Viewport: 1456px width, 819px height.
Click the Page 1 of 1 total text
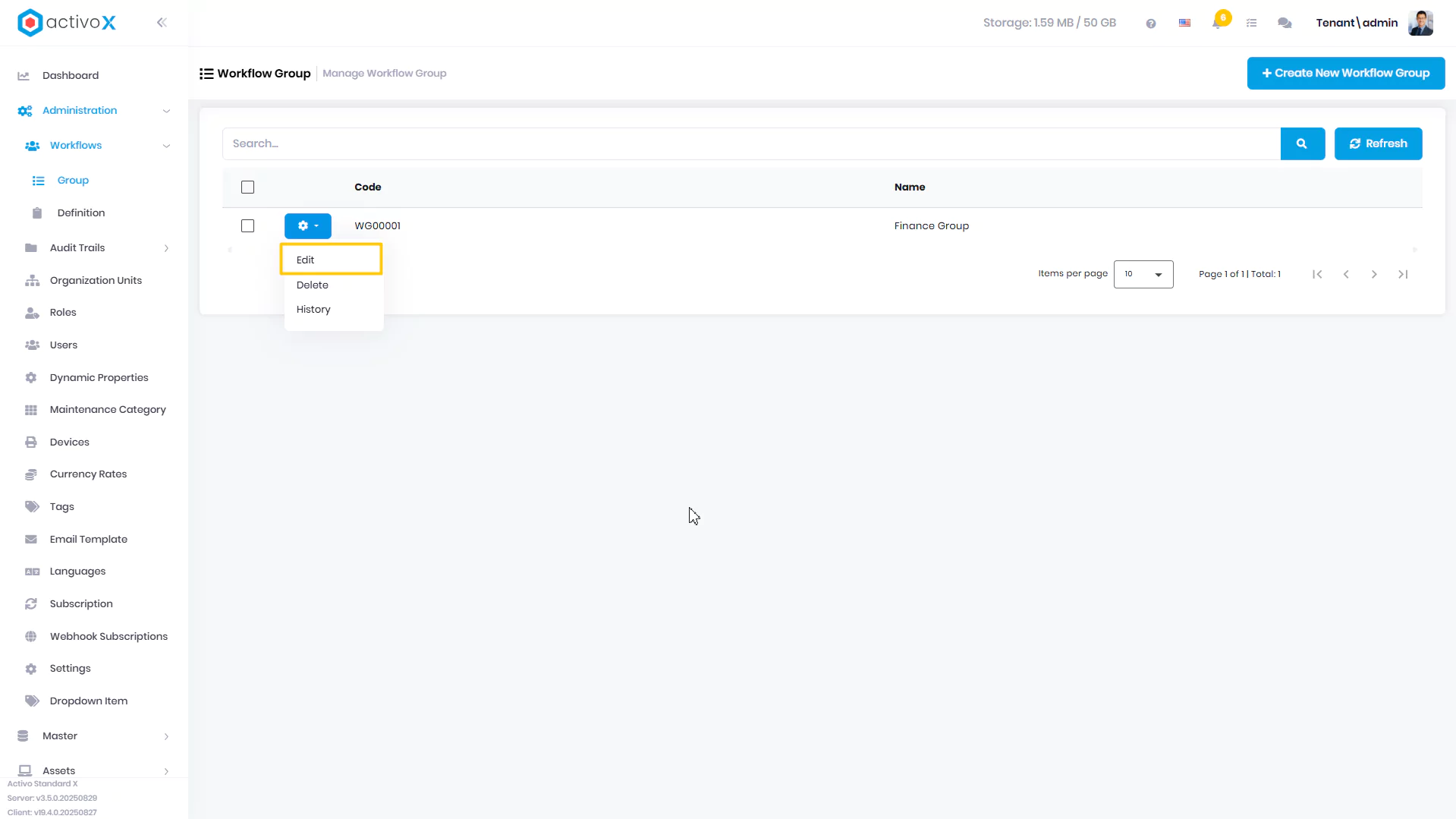tap(1240, 275)
